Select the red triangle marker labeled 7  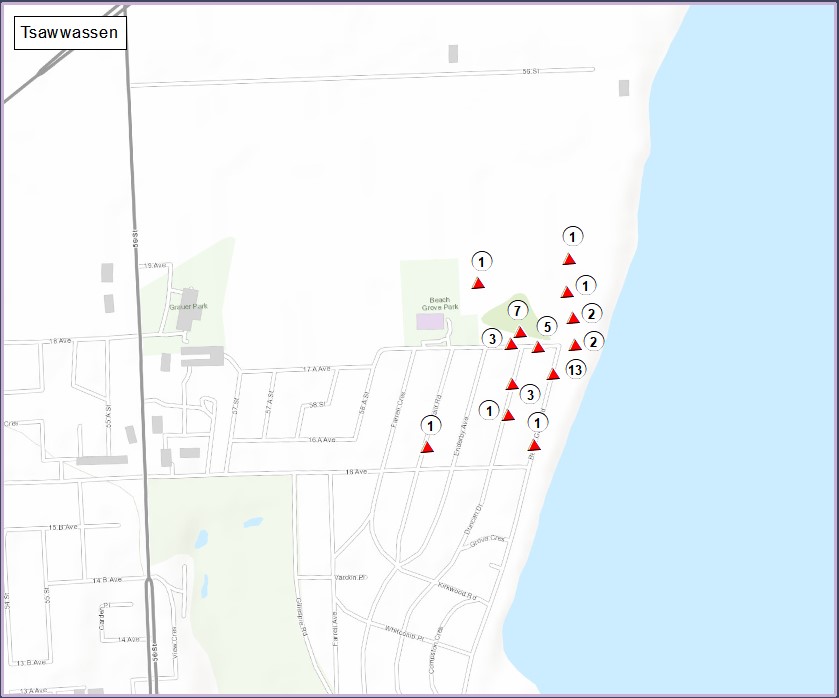click(520, 332)
